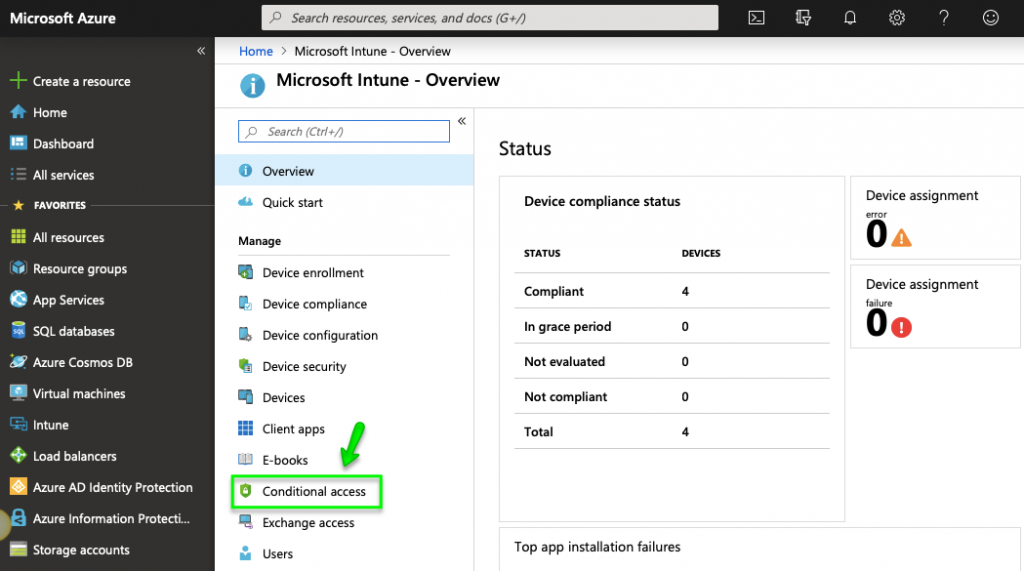
Task: Click the Dashboard icon in sidebar
Action: click(x=18, y=142)
